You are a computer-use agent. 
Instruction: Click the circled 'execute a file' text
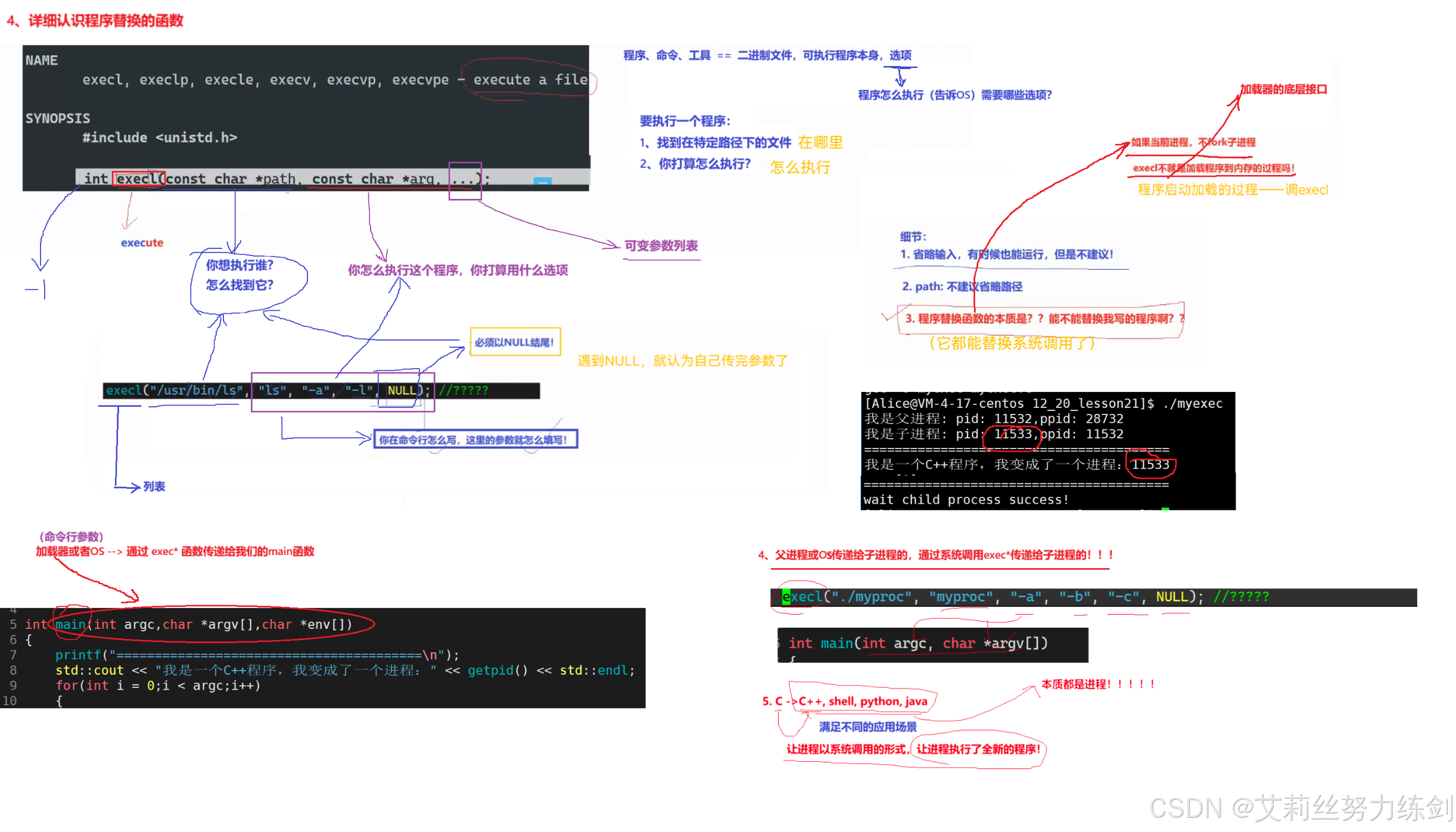pos(529,80)
